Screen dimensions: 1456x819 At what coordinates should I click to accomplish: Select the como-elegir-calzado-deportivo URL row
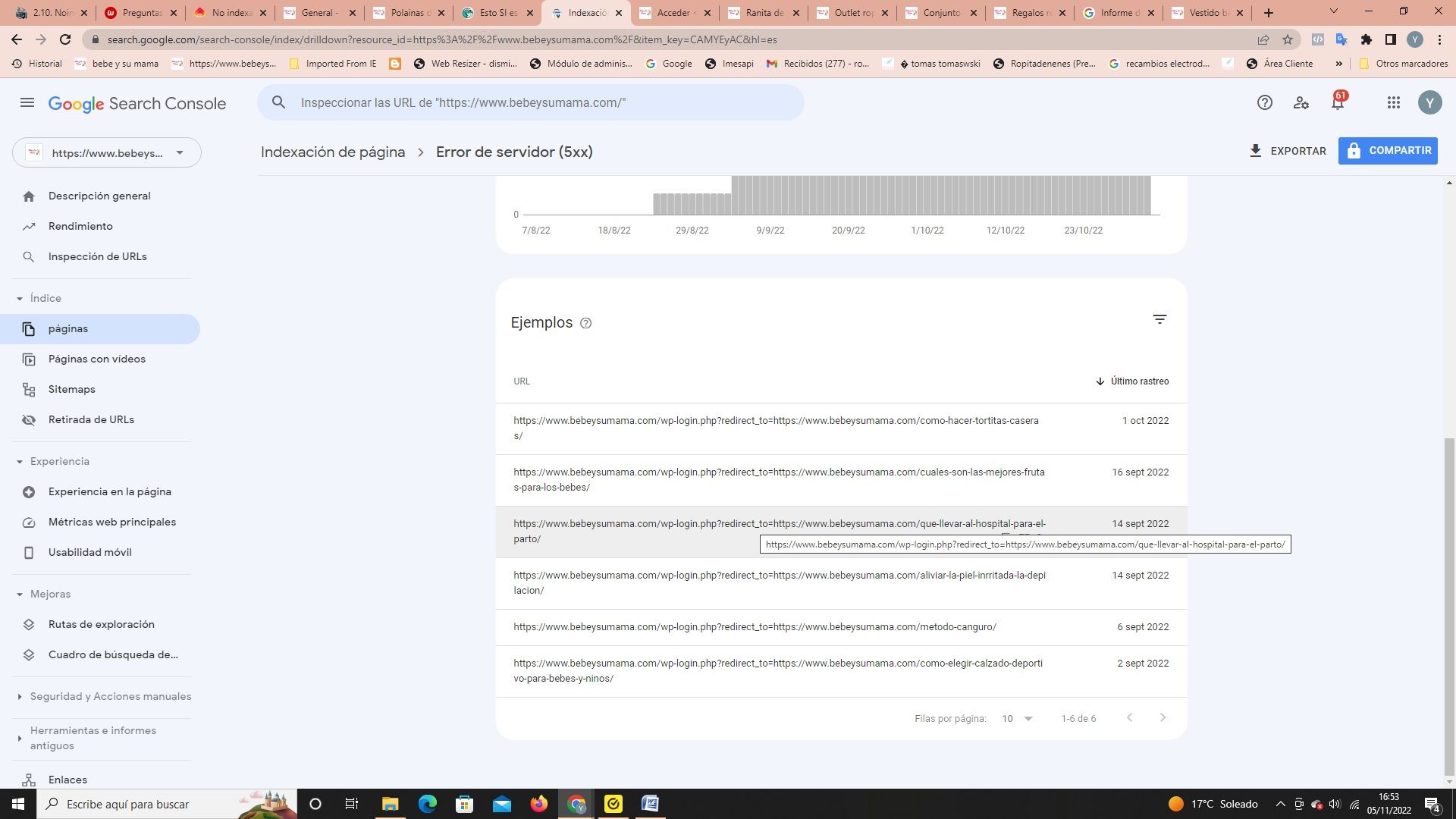[x=841, y=671]
